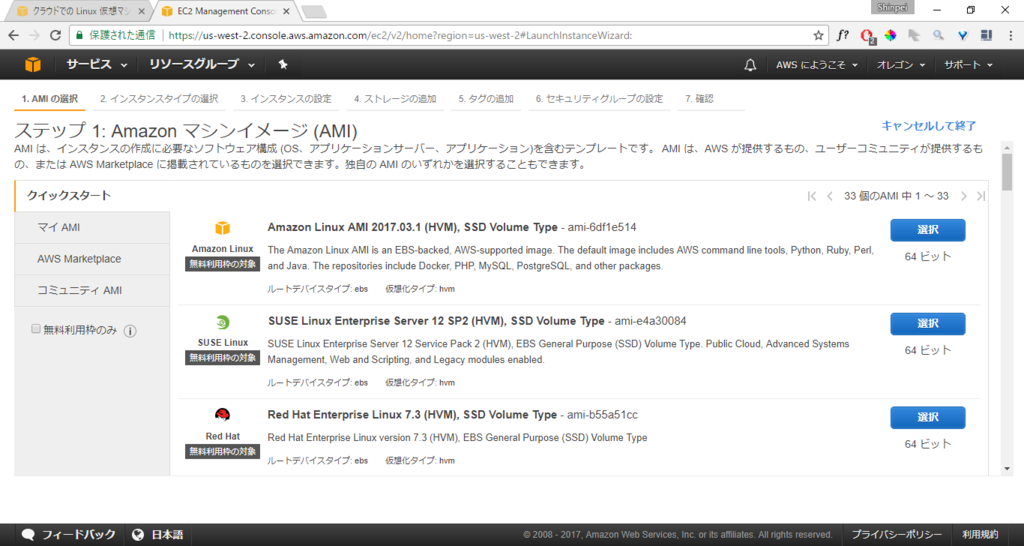1024x546 pixels.
Task: Reload the page with refresh icon
Action: [56, 35]
